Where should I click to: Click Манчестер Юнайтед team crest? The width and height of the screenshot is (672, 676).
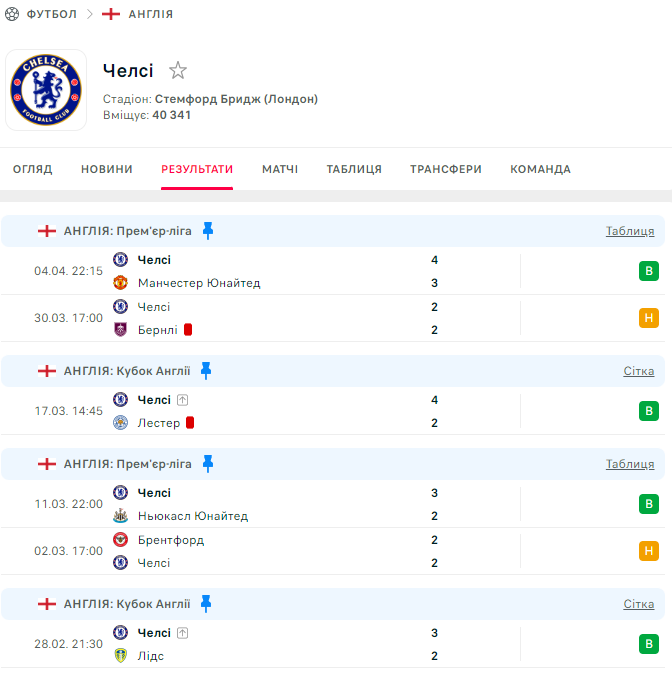pos(121,283)
